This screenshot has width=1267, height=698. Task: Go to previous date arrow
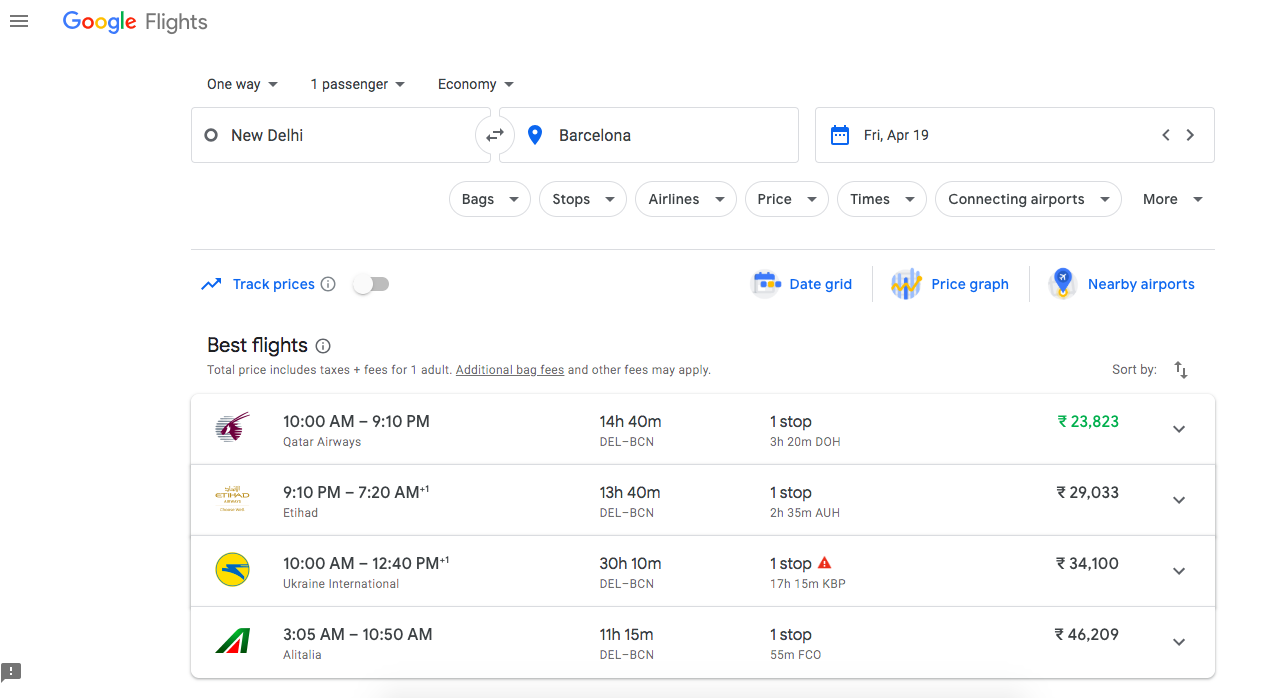point(1166,135)
